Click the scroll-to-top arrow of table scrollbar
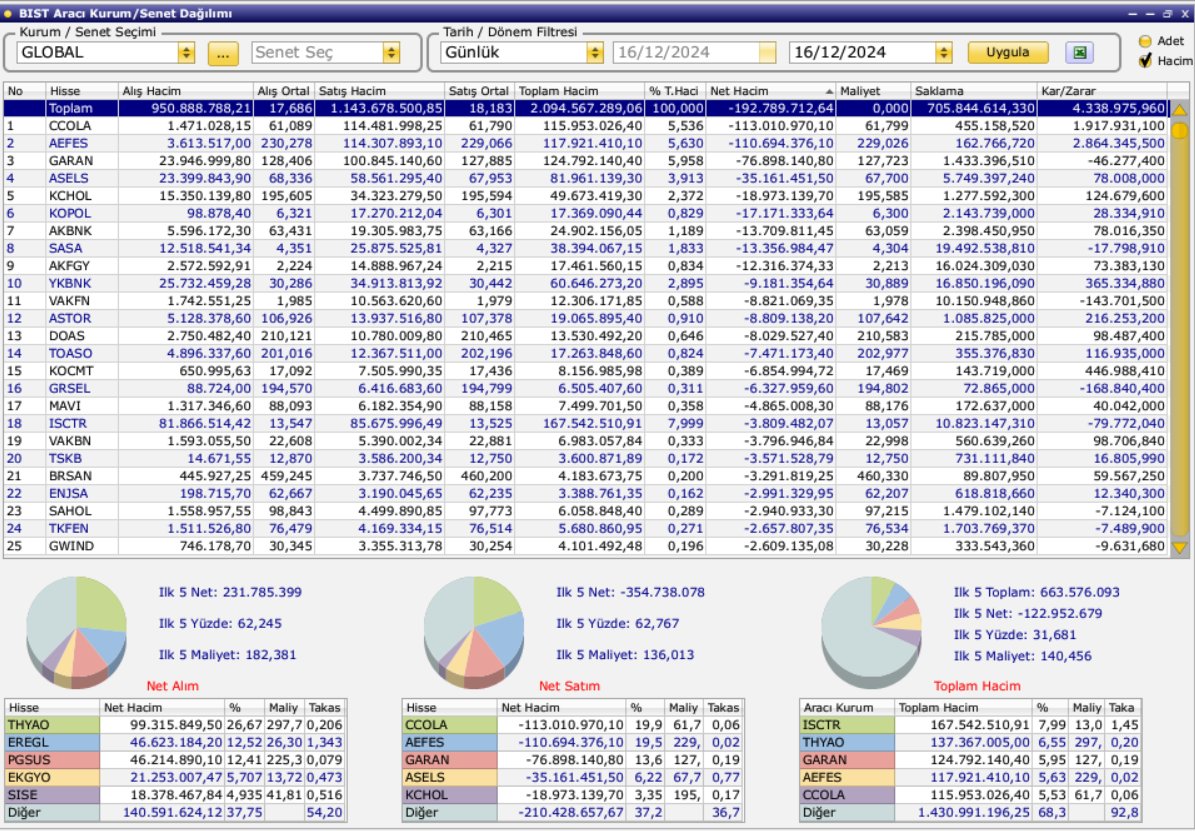The width and height of the screenshot is (1195, 831). click(x=1180, y=109)
